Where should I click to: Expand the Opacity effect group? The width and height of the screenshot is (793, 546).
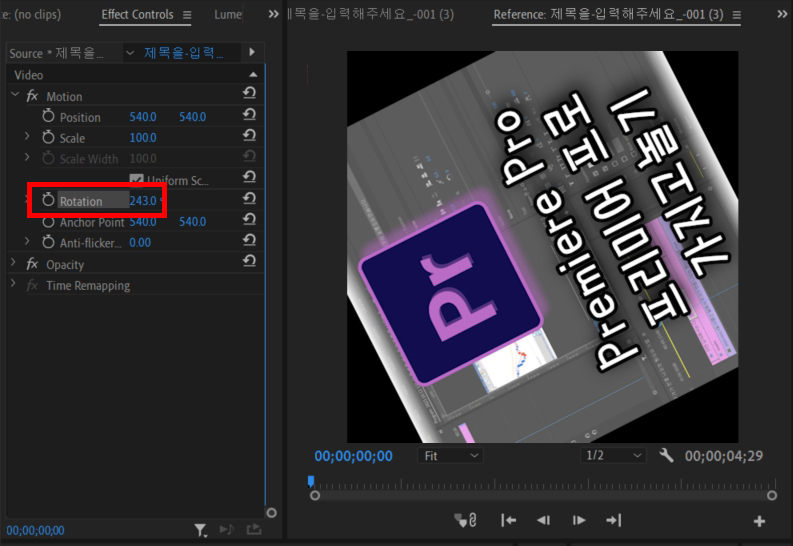pos(14,262)
